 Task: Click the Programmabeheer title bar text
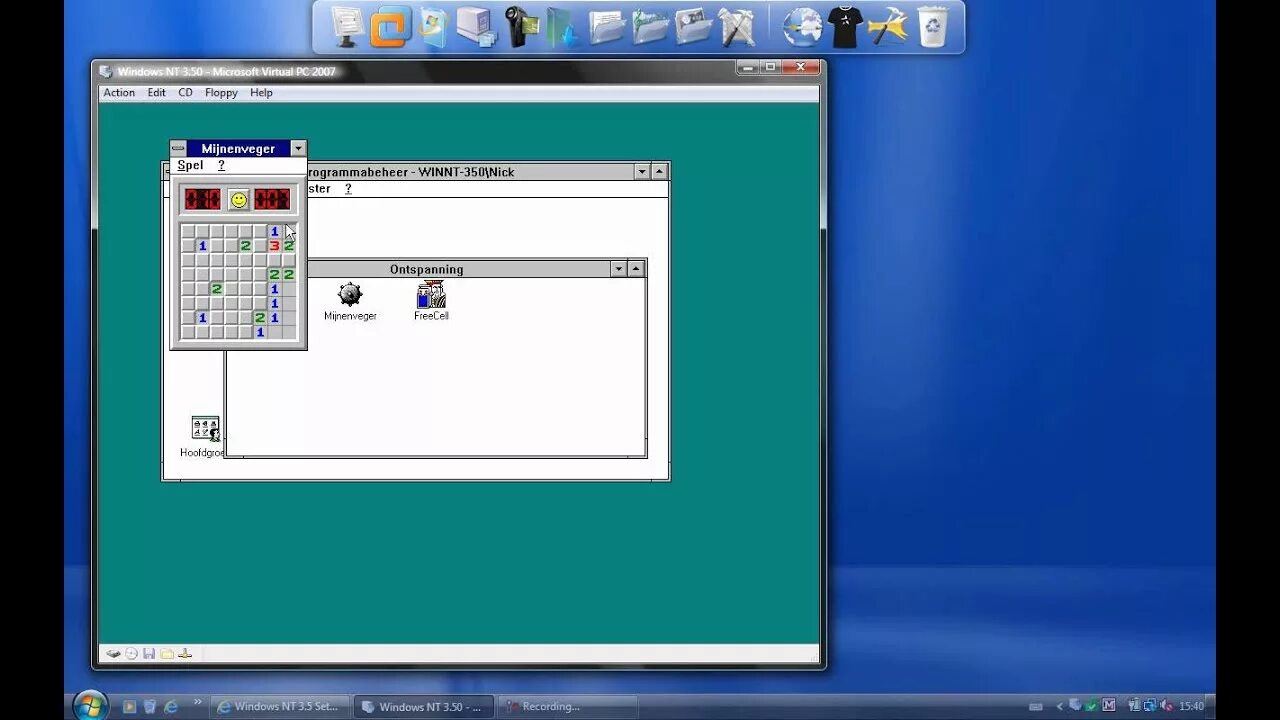(411, 172)
